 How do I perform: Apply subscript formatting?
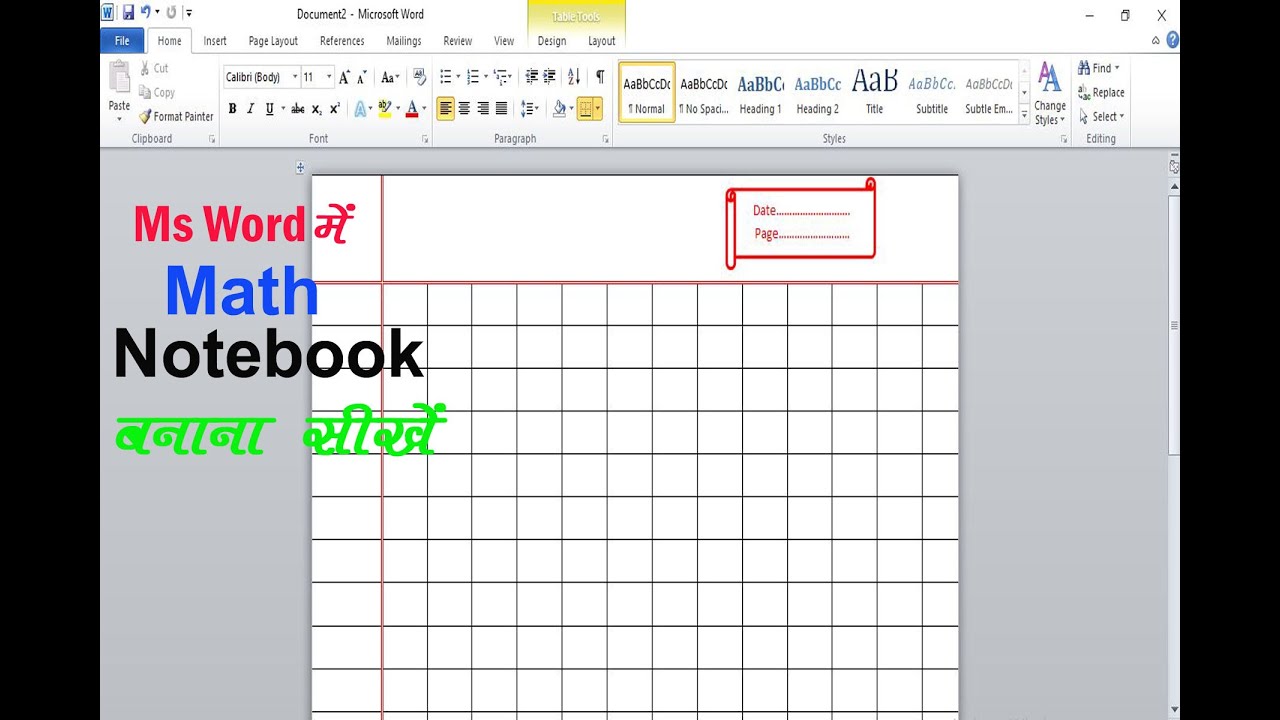click(316, 109)
